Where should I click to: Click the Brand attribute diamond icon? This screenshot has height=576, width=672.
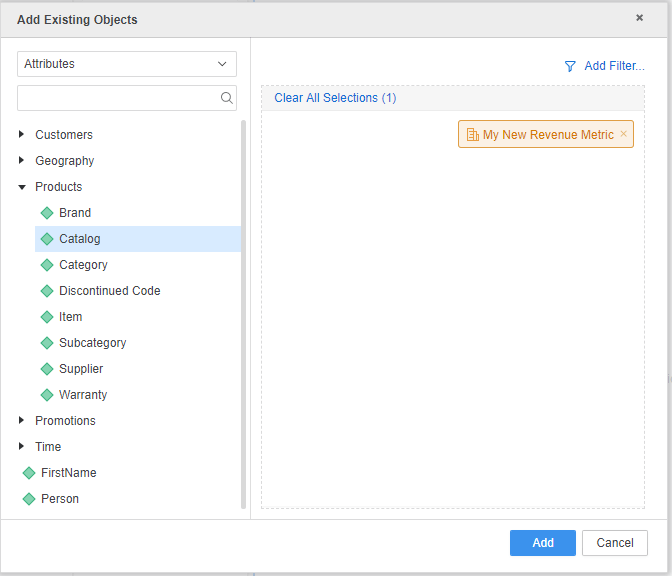pyautogui.click(x=47, y=213)
